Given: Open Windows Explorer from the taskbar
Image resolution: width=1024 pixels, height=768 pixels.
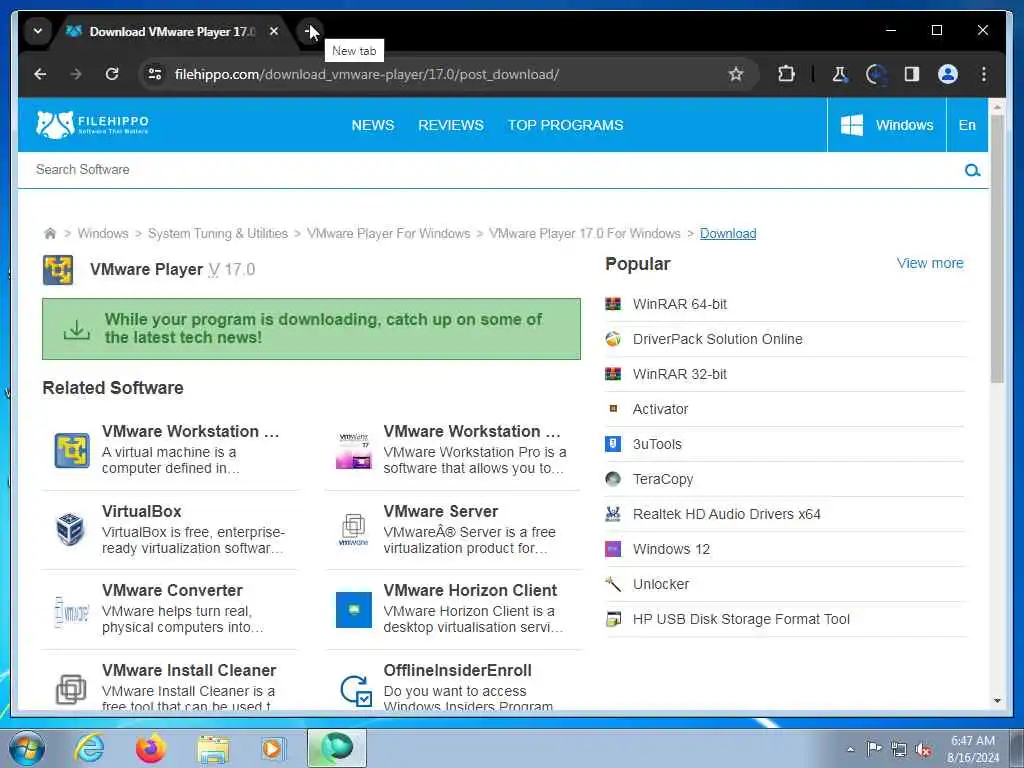Looking at the screenshot, I should (213, 750).
